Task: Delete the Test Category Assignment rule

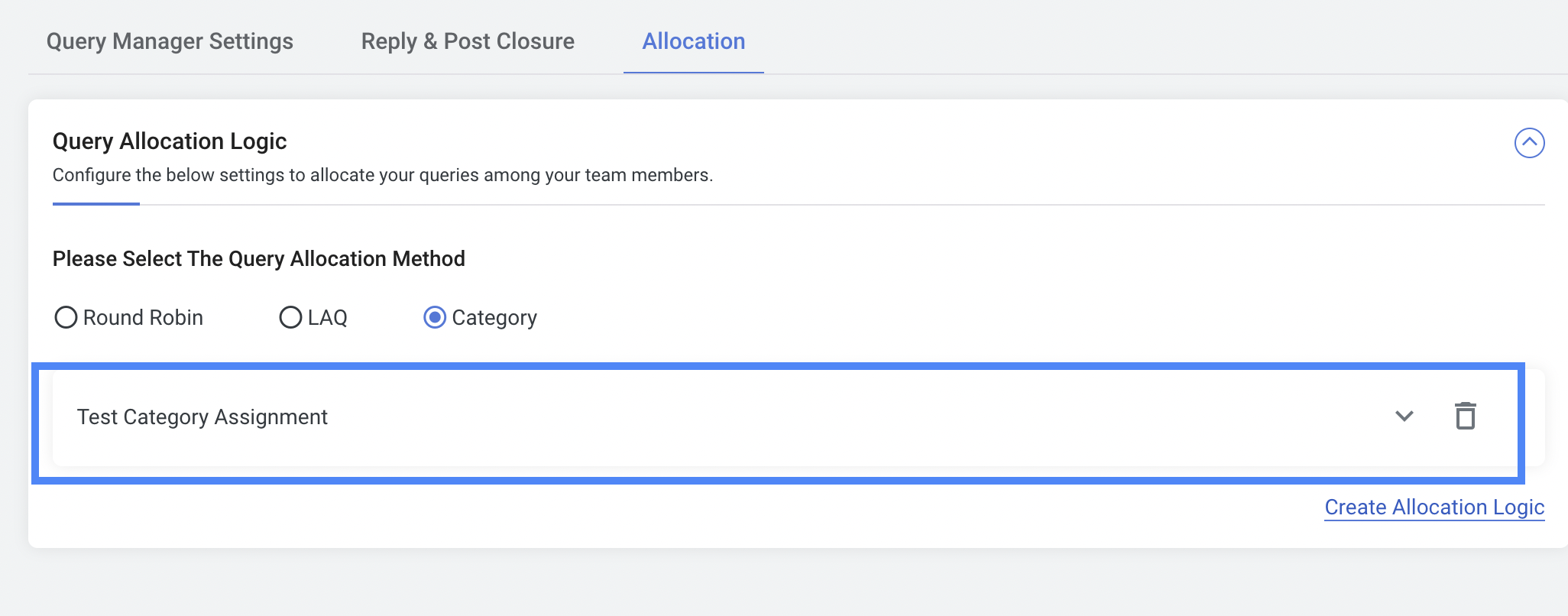Action: point(1465,416)
